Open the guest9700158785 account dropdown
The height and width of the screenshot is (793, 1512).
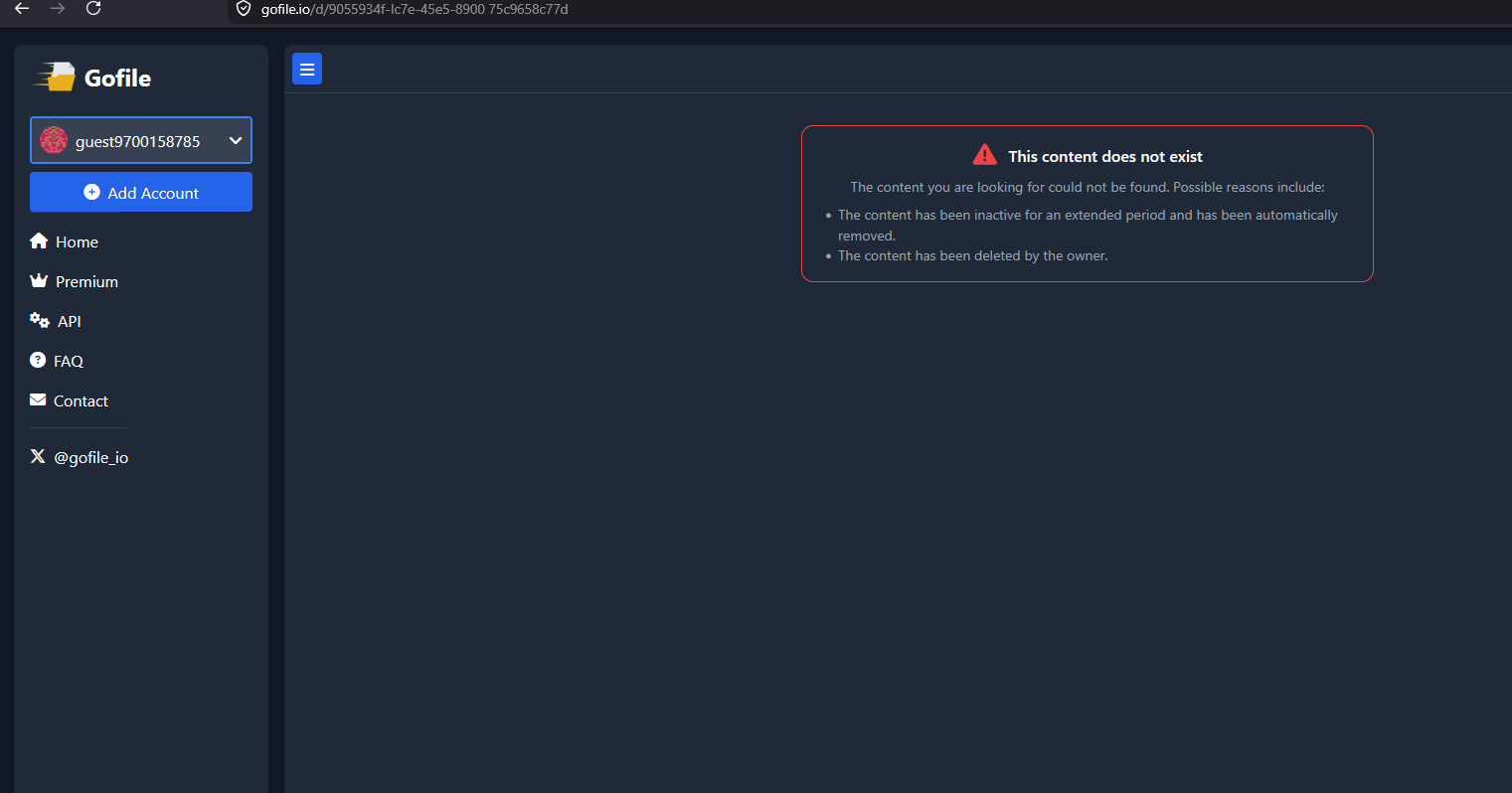[x=141, y=140]
